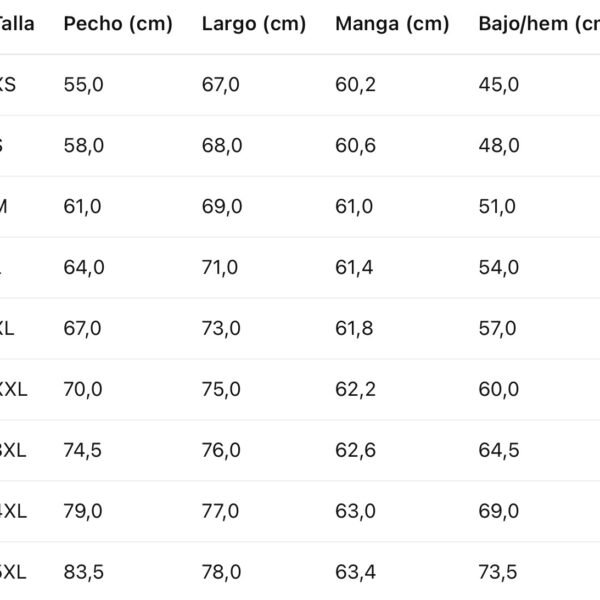Select the length value 73,0
The width and height of the screenshot is (600, 600).
pyautogui.click(x=221, y=328)
